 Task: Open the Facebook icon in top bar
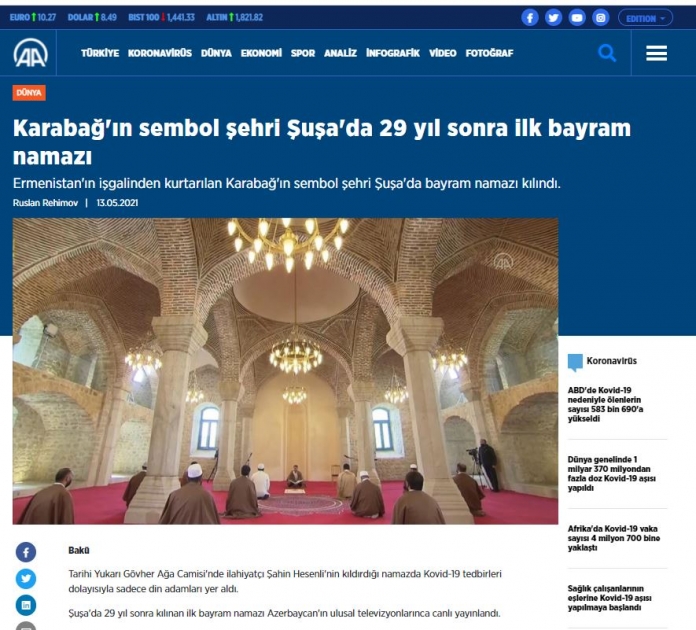[x=530, y=18]
